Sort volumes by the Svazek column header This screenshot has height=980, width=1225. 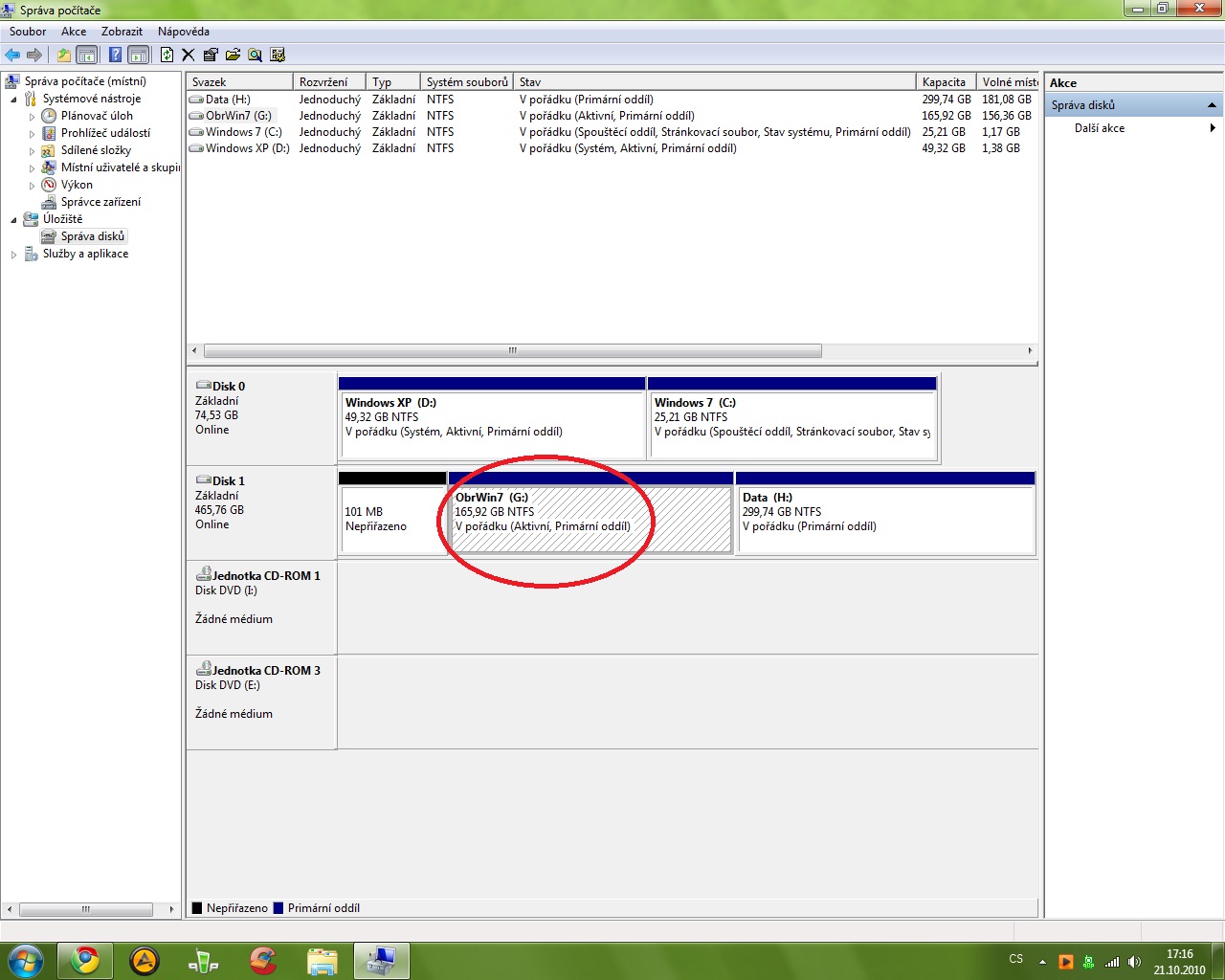(239, 82)
